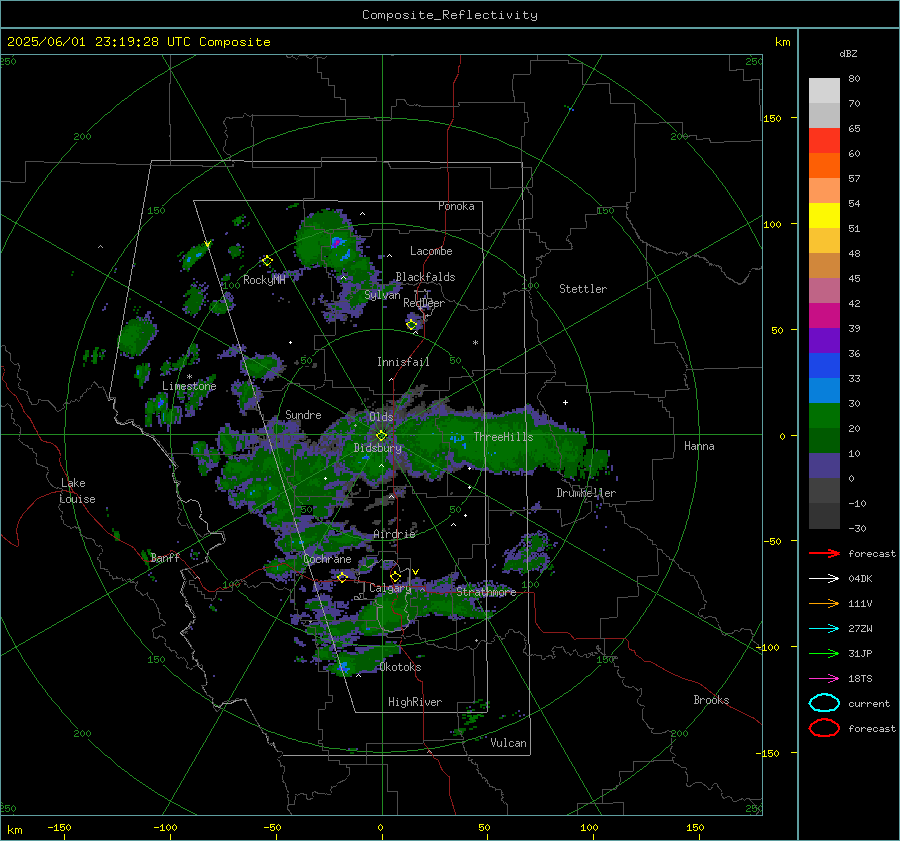Click the yellow diamond marker below RedDeer
The image size is (900, 841).
coord(412,325)
